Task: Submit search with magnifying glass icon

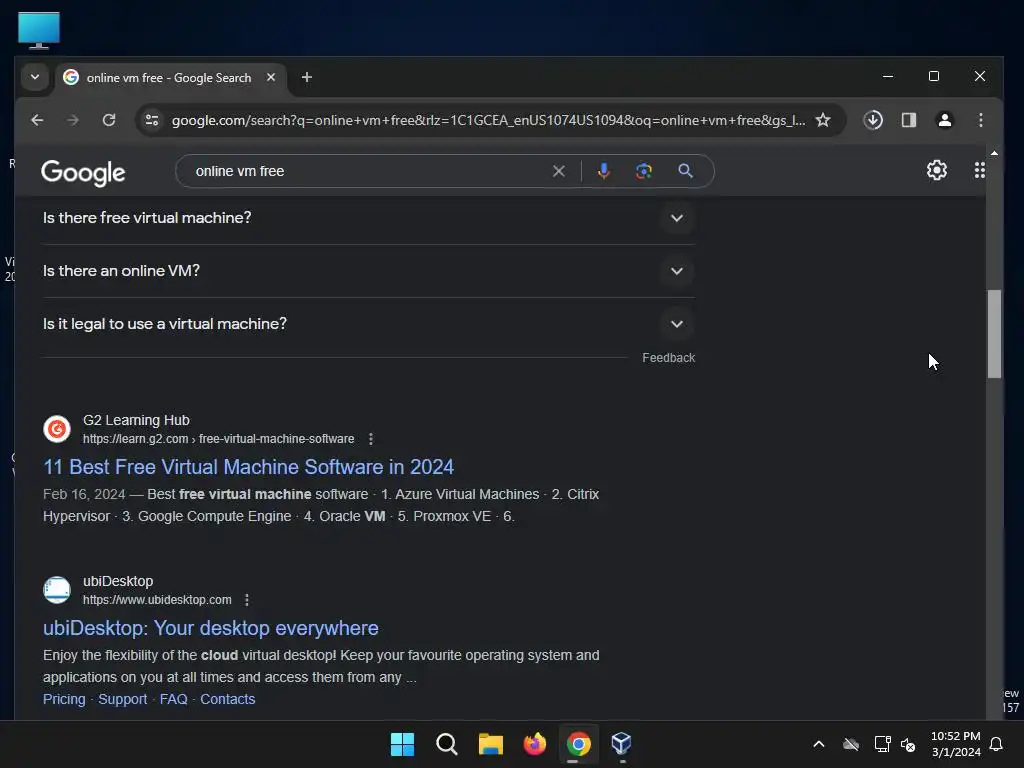Action: tap(685, 171)
